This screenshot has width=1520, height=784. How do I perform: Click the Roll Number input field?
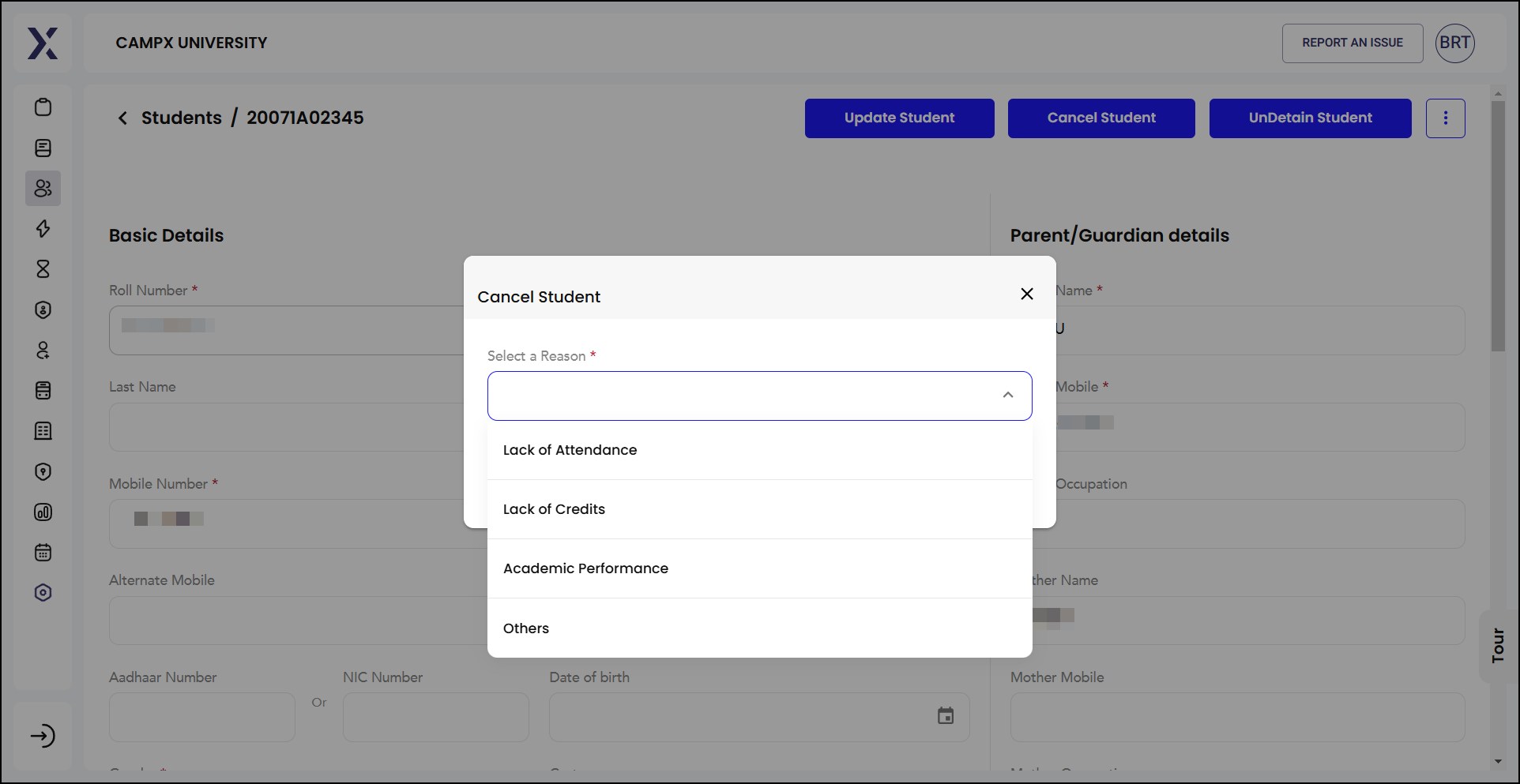286,331
